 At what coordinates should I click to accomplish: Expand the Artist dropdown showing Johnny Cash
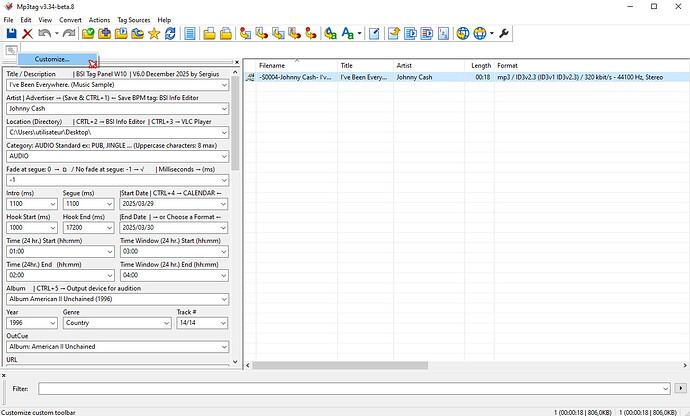tap(224, 109)
